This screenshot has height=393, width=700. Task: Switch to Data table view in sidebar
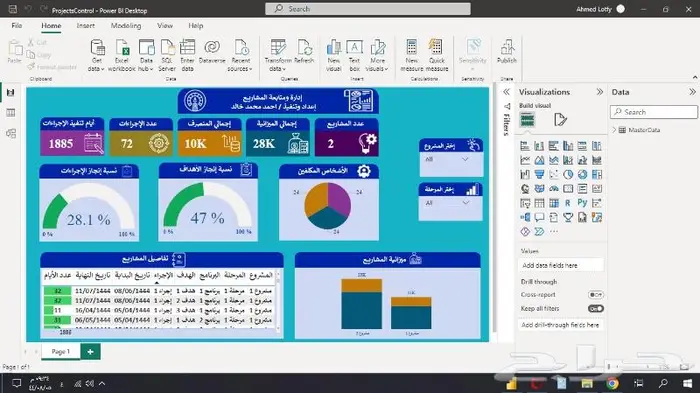[11, 113]
